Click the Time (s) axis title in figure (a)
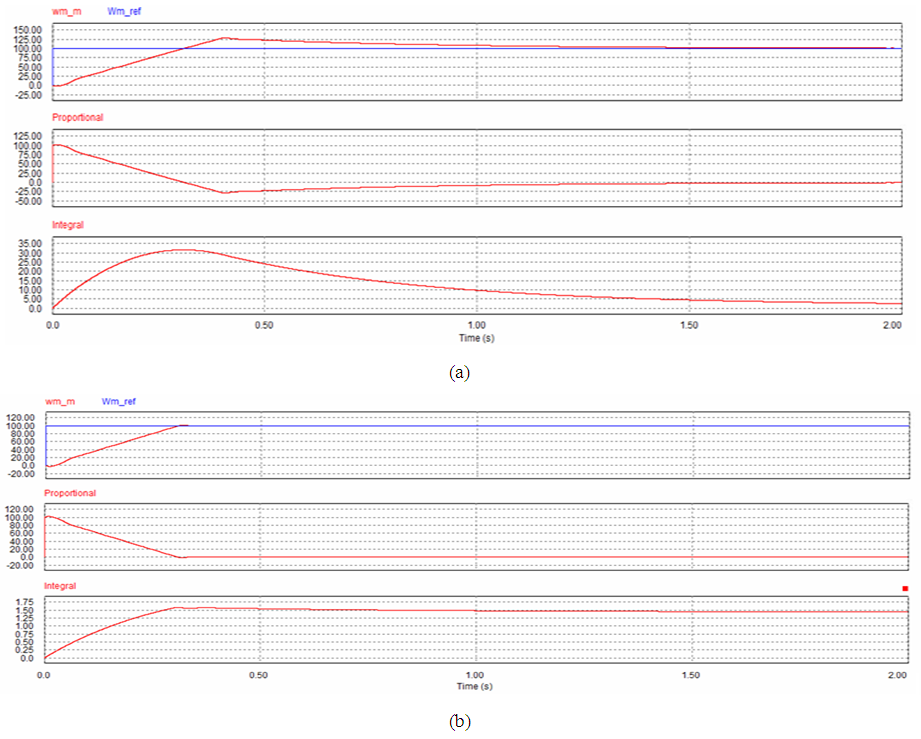Image resolution: width=921 pixels, height=739 pixels. click(477, 338)
